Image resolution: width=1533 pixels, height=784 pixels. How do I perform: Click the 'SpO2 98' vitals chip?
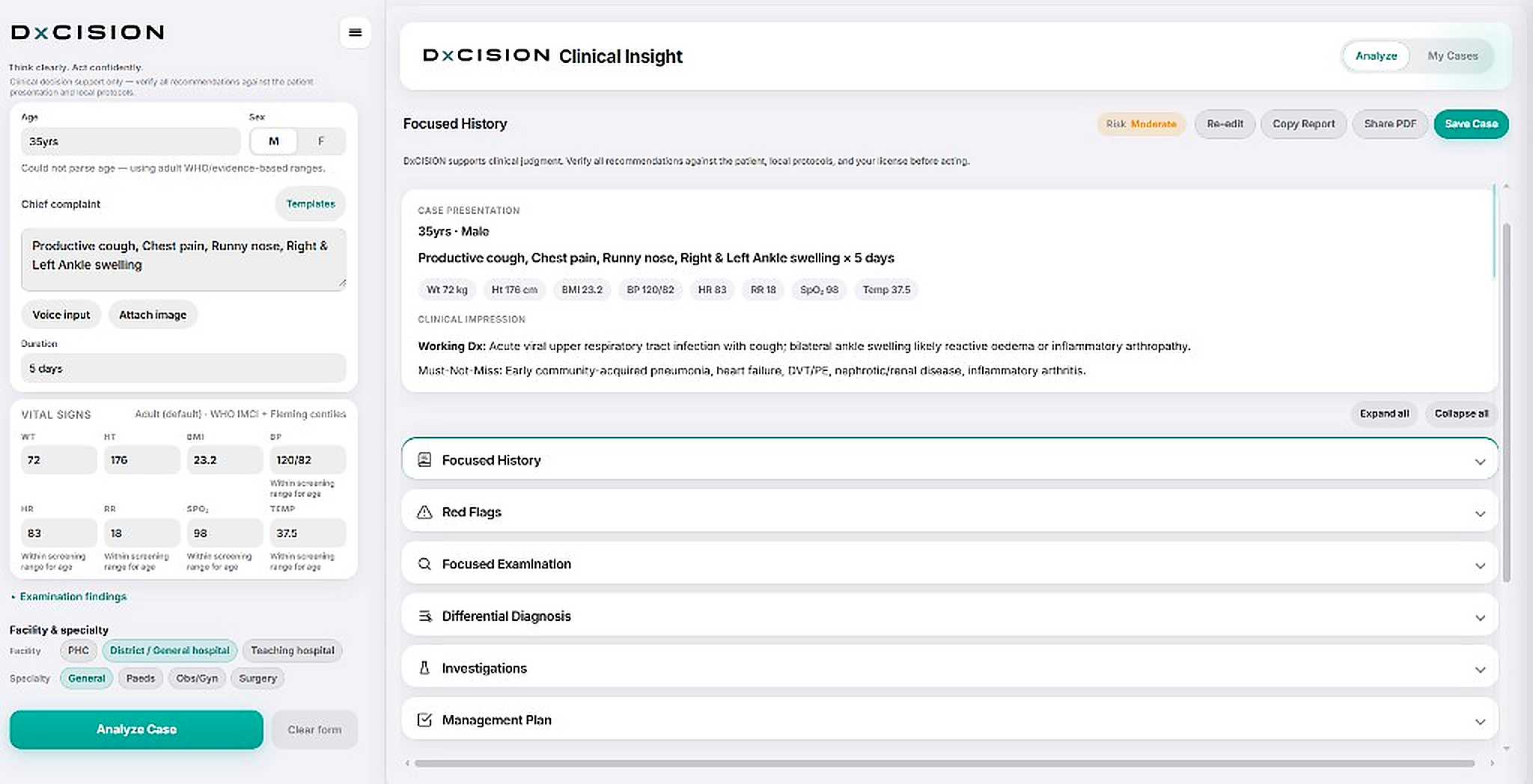click(819, 290)
